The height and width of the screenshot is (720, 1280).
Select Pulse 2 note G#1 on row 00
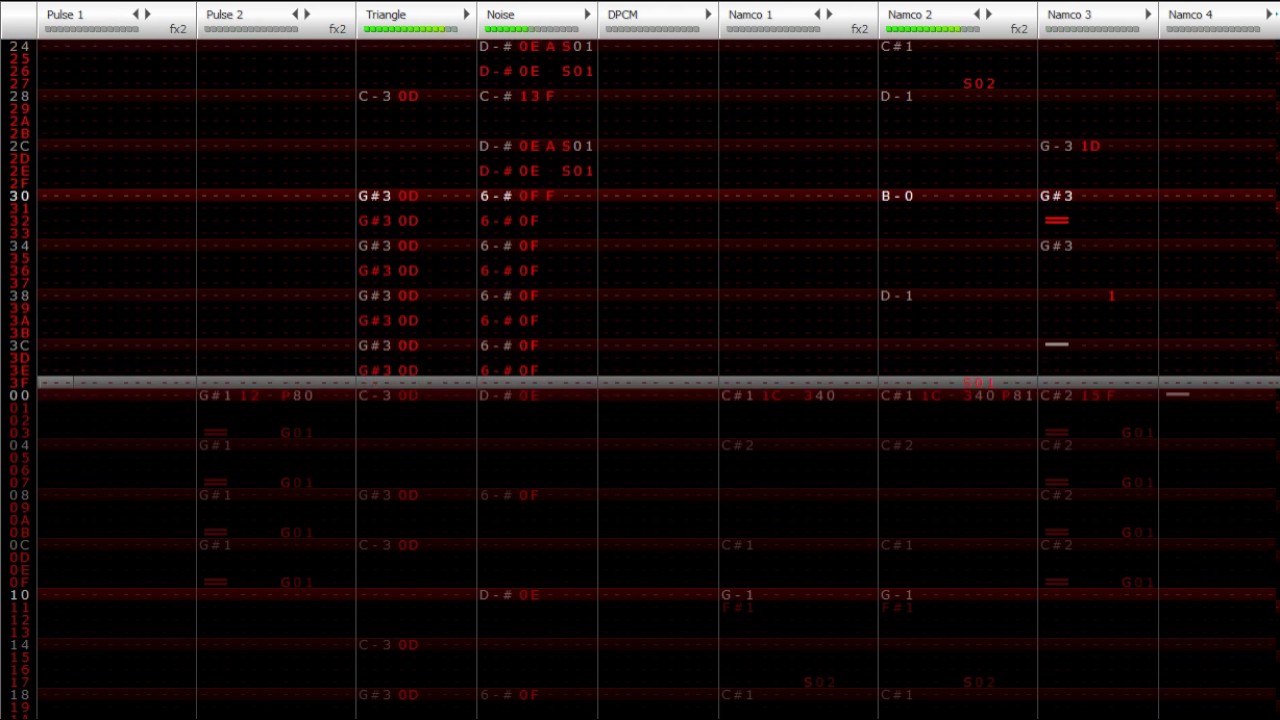215,396
